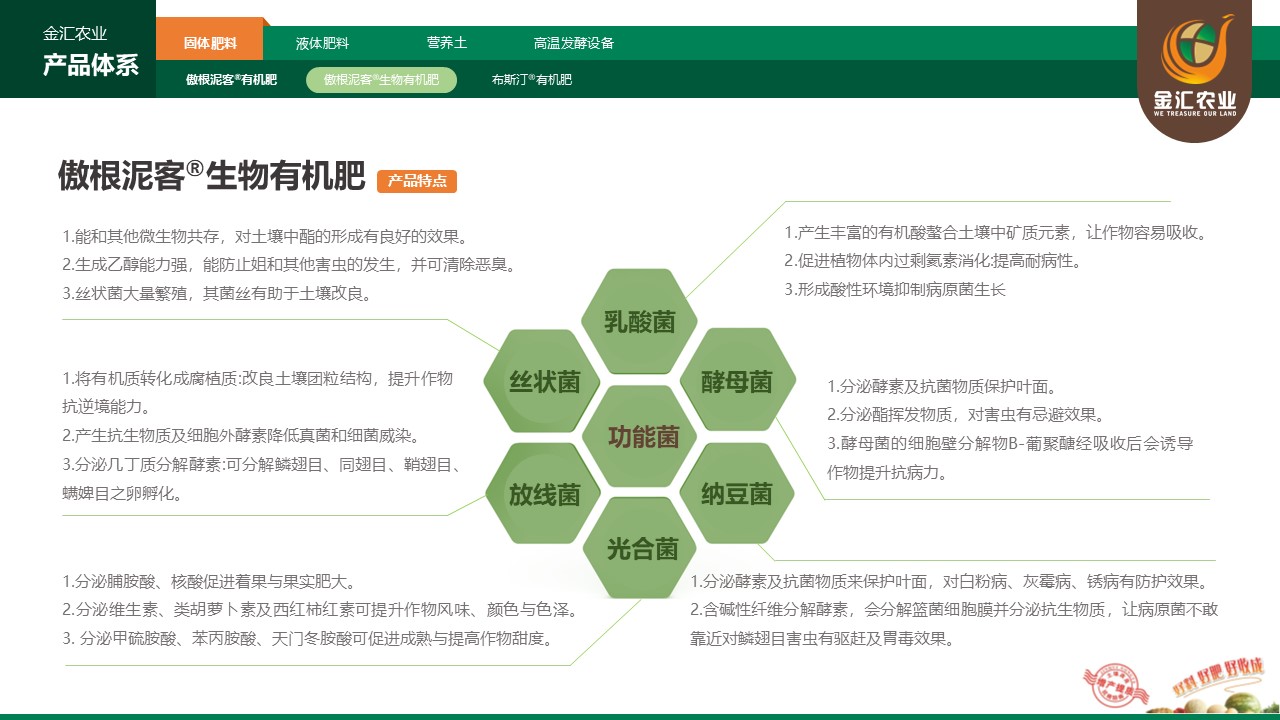Go to 傲根泥客®有机肥 sub-tab
Image resolution: width=1280 pixels, height=720 pixels.
(x=231, y=80)
